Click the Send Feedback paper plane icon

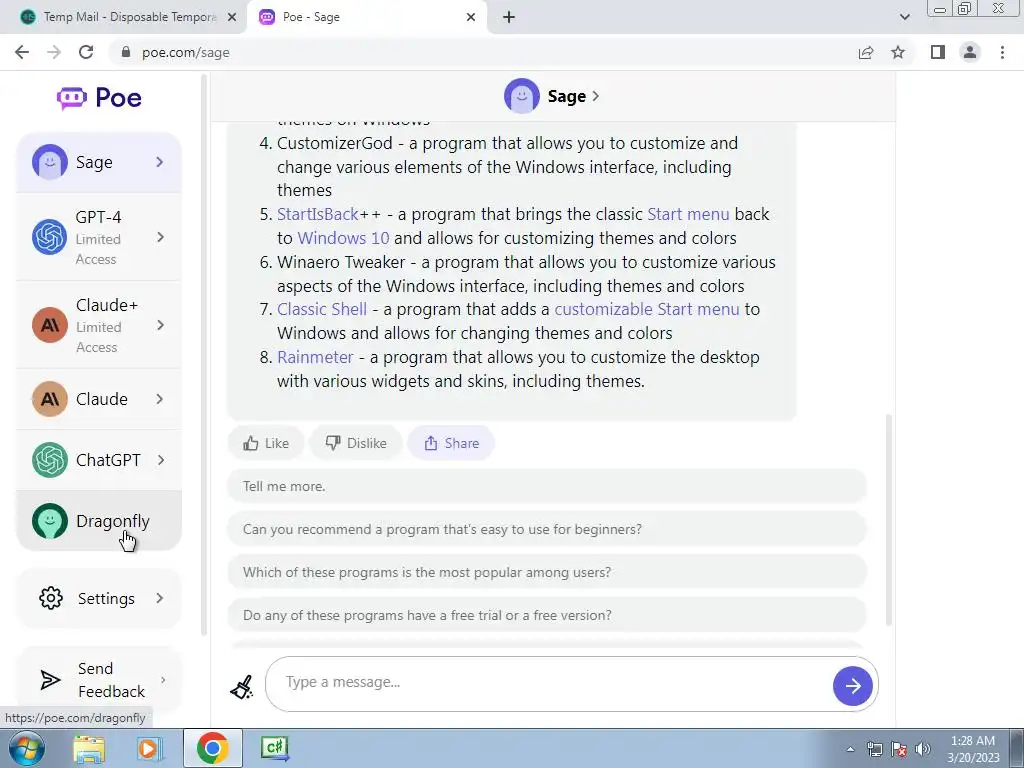pyautogui.click(x=50, y=680)
